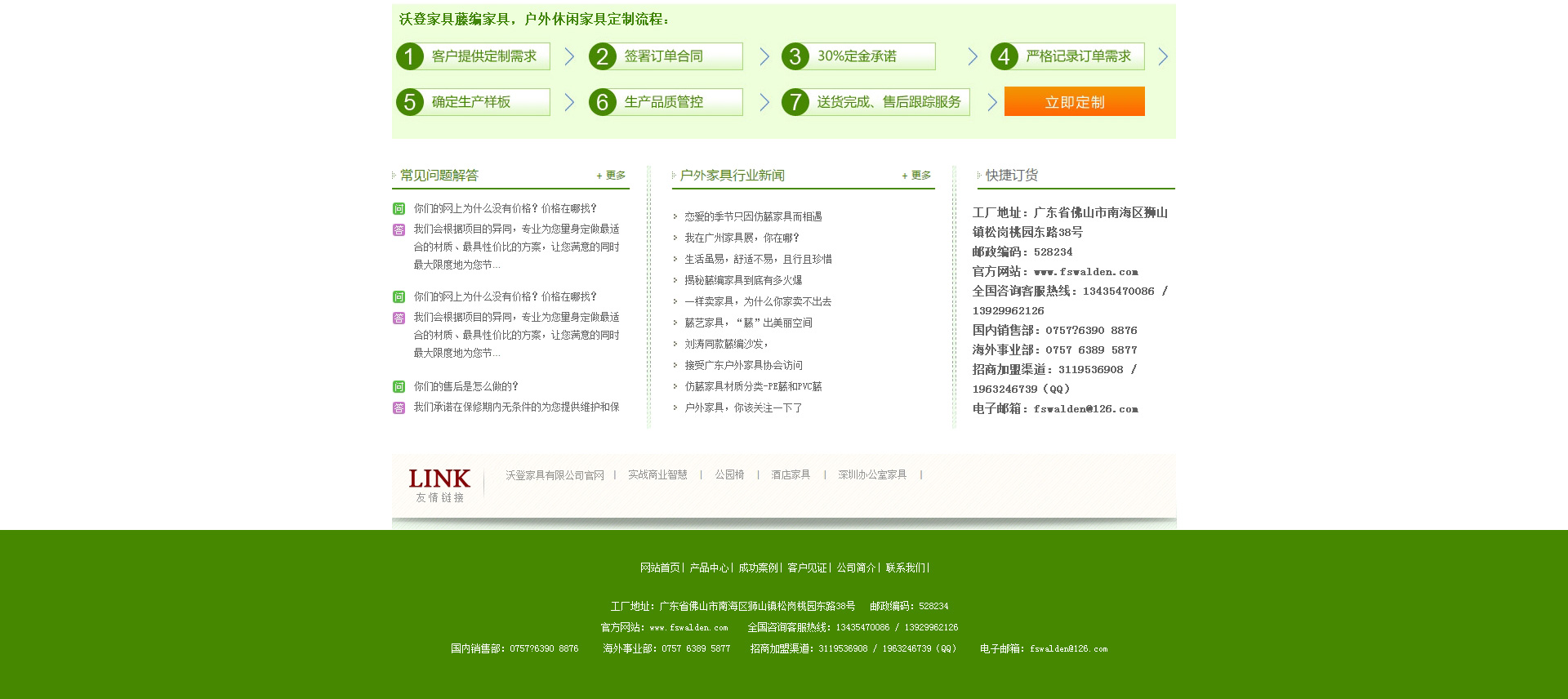Expand 更多 in 常见问题解答 section
The image size is (1568, 699).
pos(612,176)
